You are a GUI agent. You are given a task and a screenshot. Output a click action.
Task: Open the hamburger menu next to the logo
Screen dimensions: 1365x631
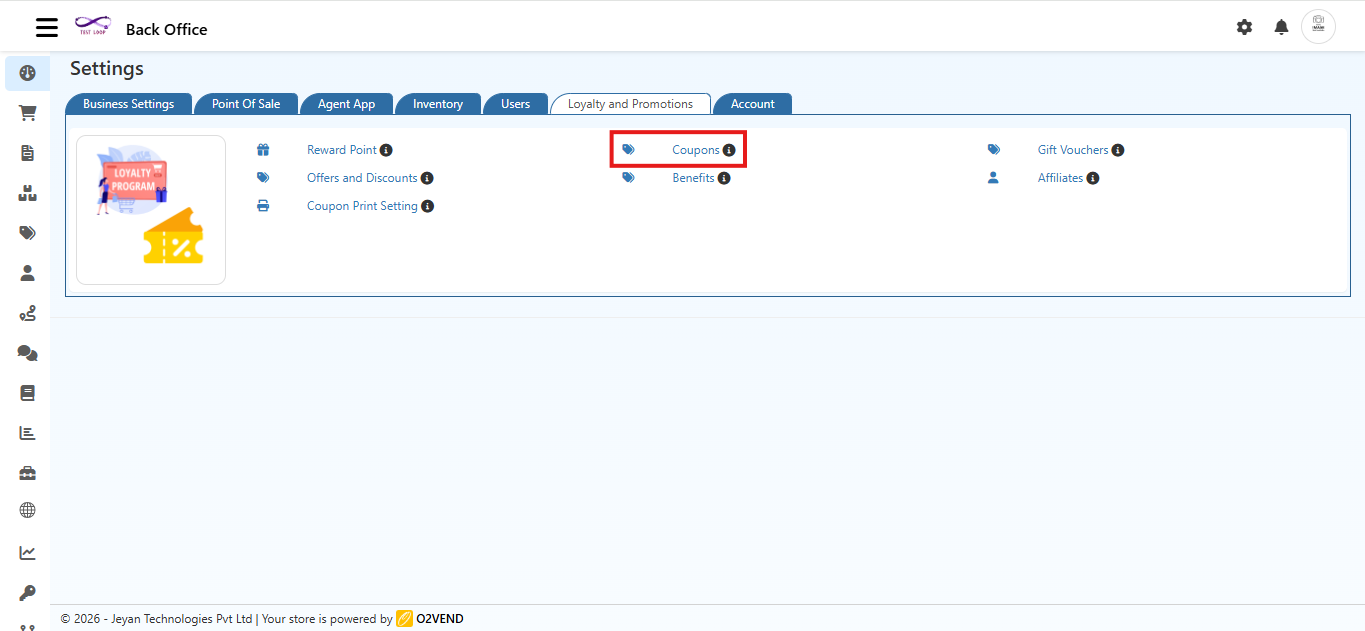point(46,27)
